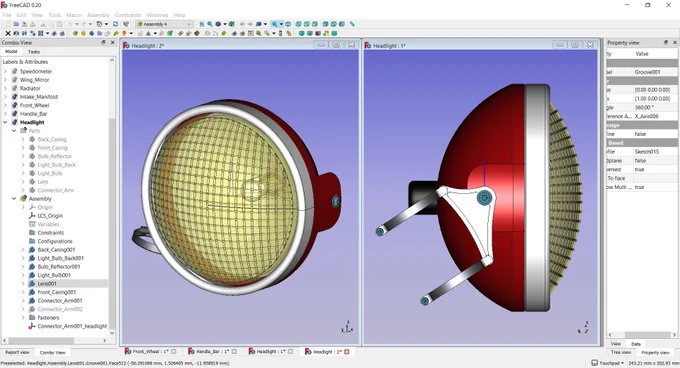The image size is (680, 368).
Task: Click the Sketch015 profile value
Action: (655, 152)
